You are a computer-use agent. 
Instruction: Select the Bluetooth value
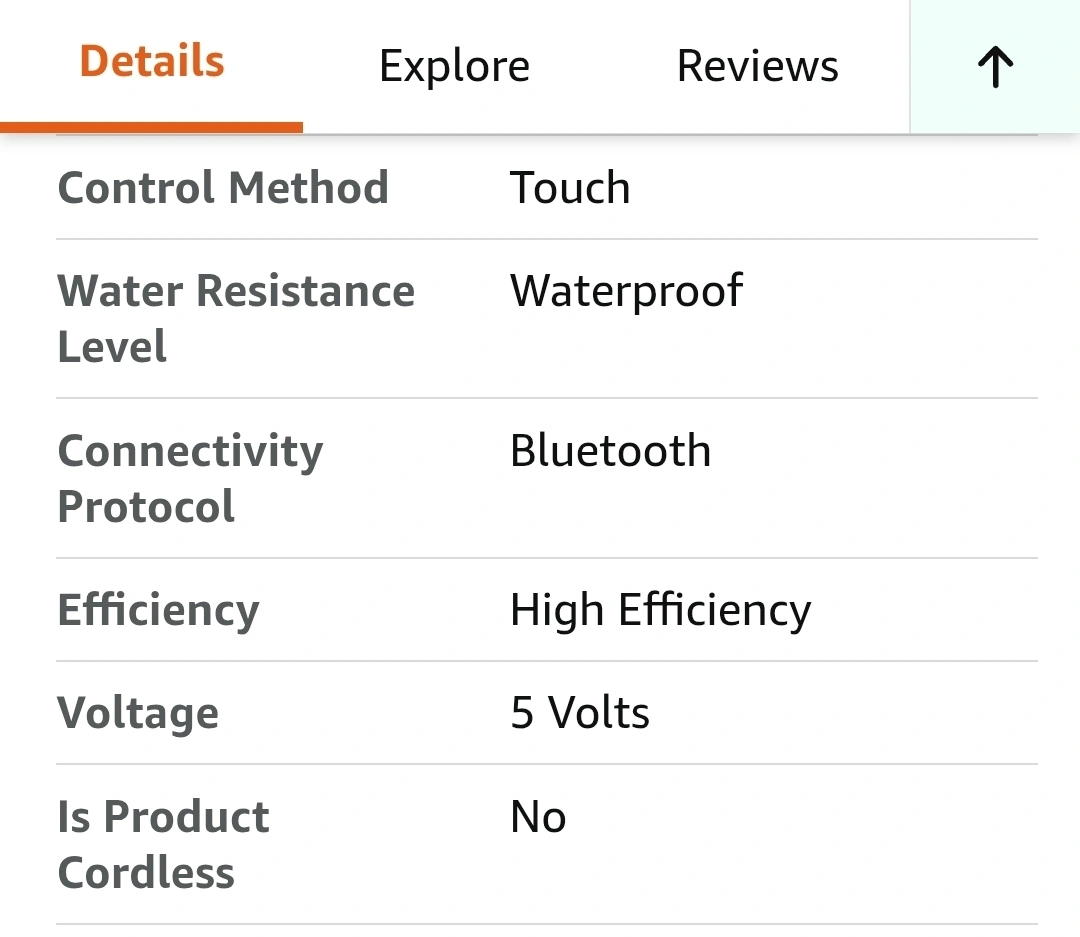pos(610,451)
